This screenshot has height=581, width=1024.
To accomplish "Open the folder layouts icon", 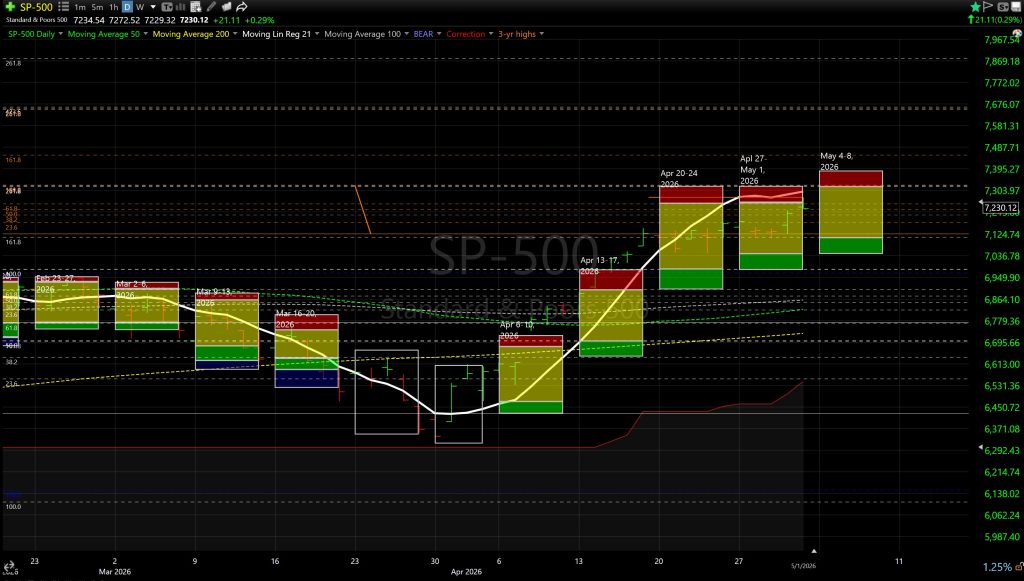I will [226, 7].
